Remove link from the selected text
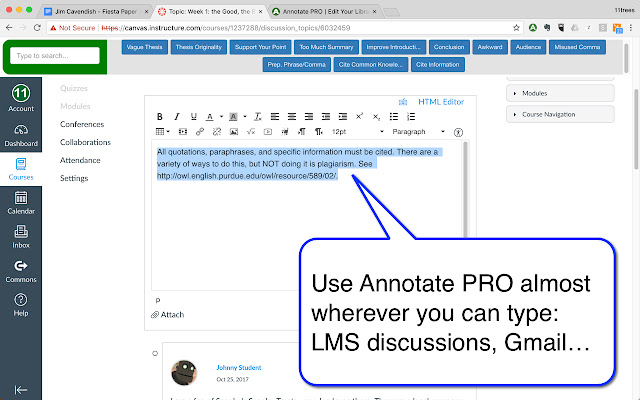 tap(217, 131)
